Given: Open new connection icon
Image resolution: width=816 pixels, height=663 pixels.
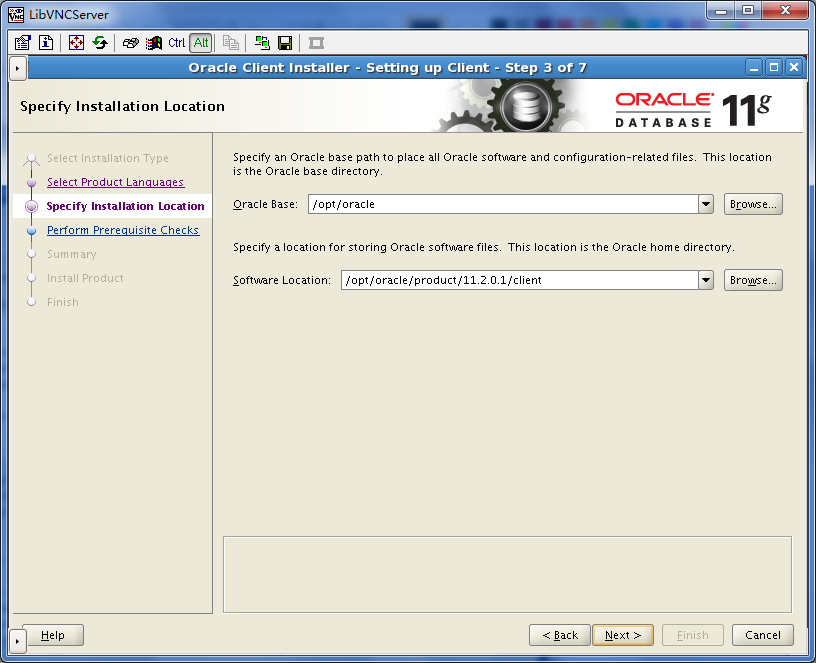Looking at the screenshot, I should (262, 43).
